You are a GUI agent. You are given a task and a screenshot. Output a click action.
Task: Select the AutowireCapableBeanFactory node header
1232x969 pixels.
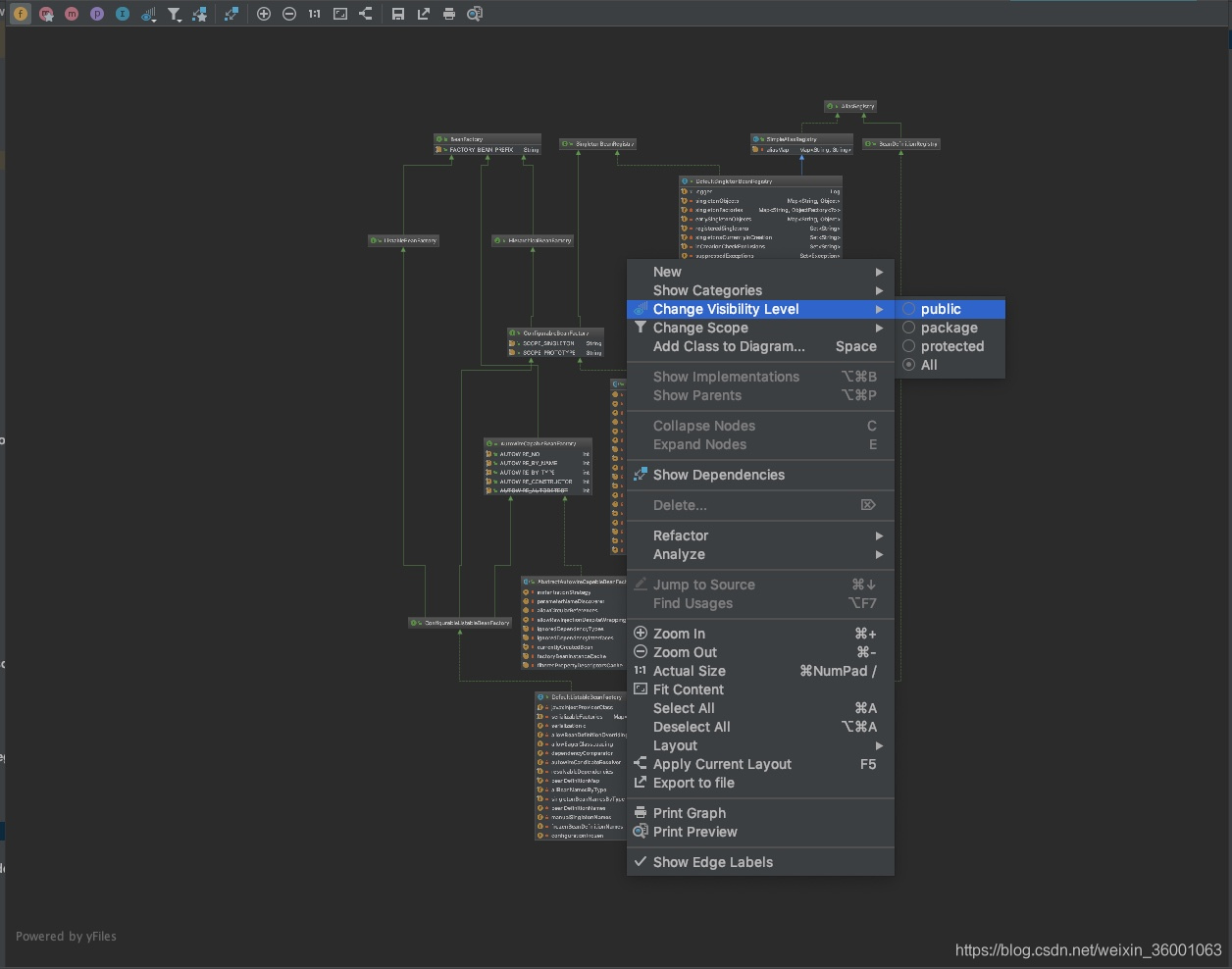[538, 443]
